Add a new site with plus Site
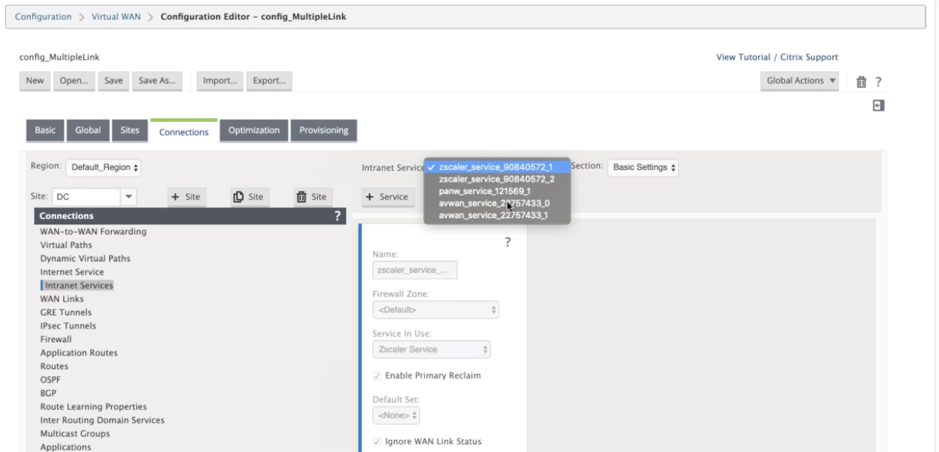The width and height of the screenshot is (939, 452). pyautogui.click(x=186, y=197)
